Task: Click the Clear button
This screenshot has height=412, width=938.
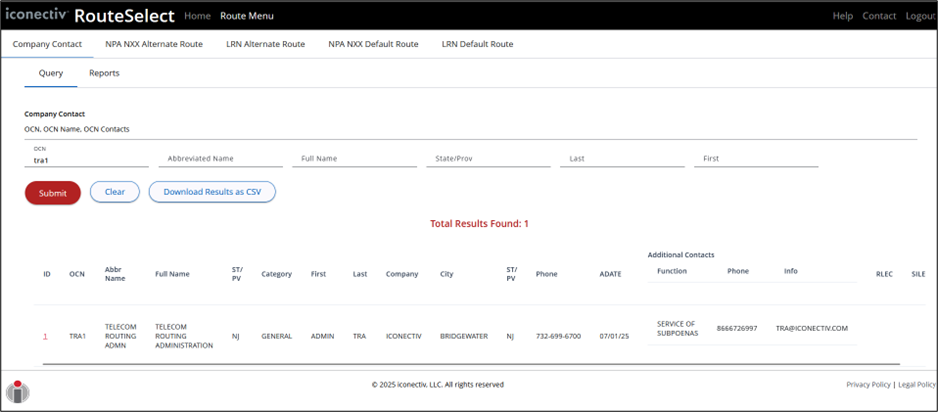Action: pyautogui.click(x=114, y=191)
